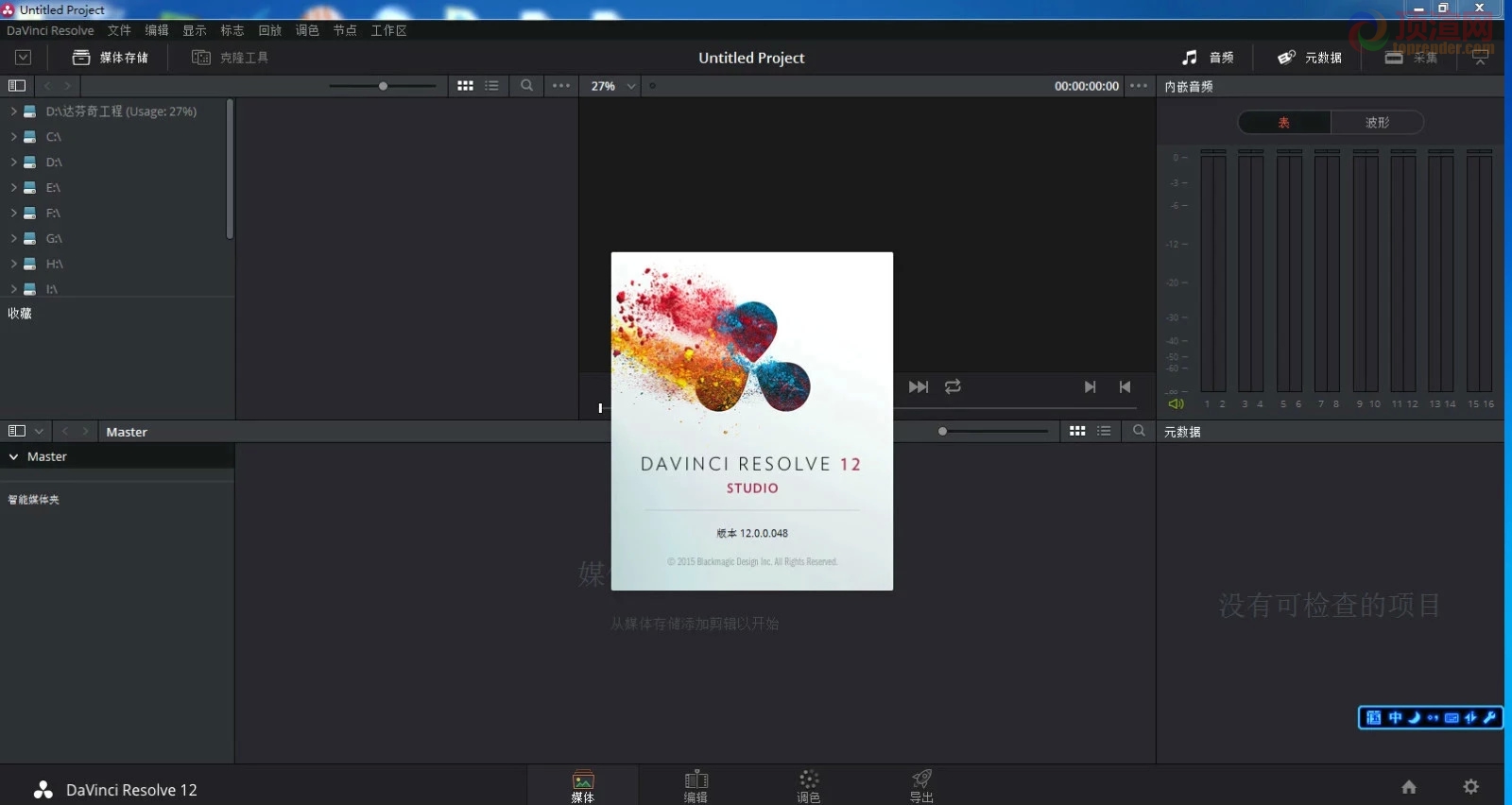1512x805 pixels.
Task: Open the Edit (编辑) menu
Action: click(157, 30)
